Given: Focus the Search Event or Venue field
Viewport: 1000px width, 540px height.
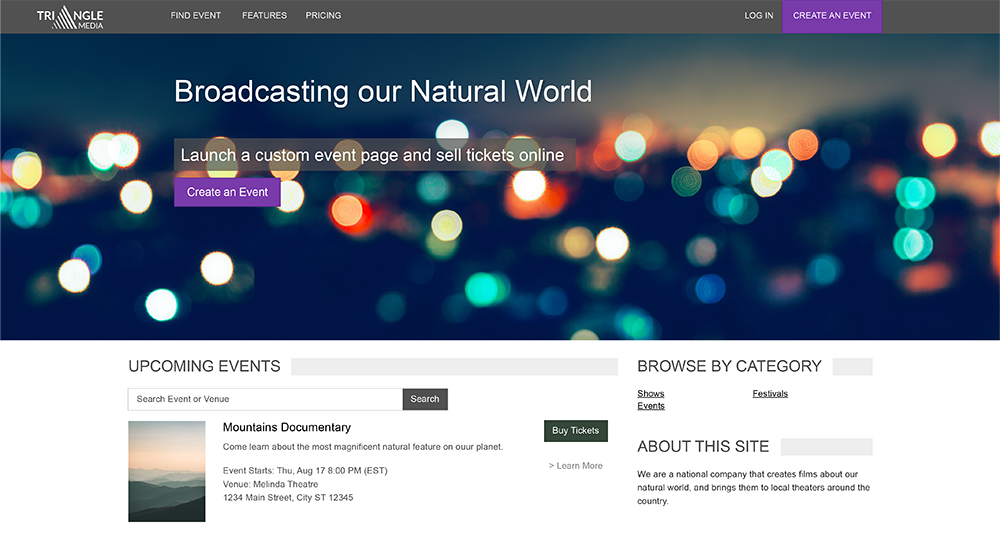Looking at the screenshot, I should (265, 399).
